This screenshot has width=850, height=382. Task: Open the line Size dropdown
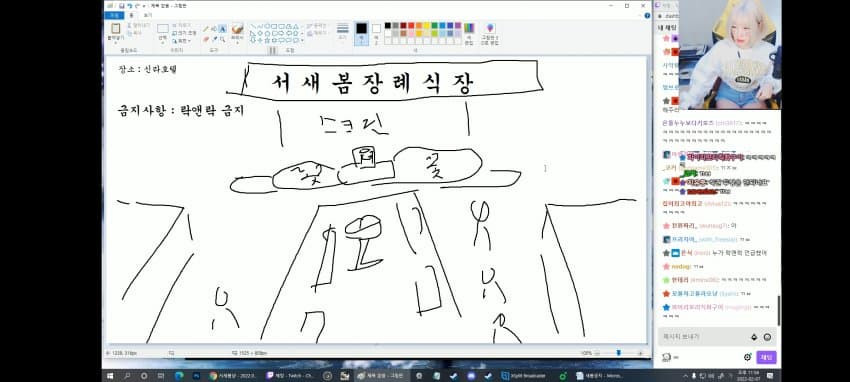tap(343, 32)
